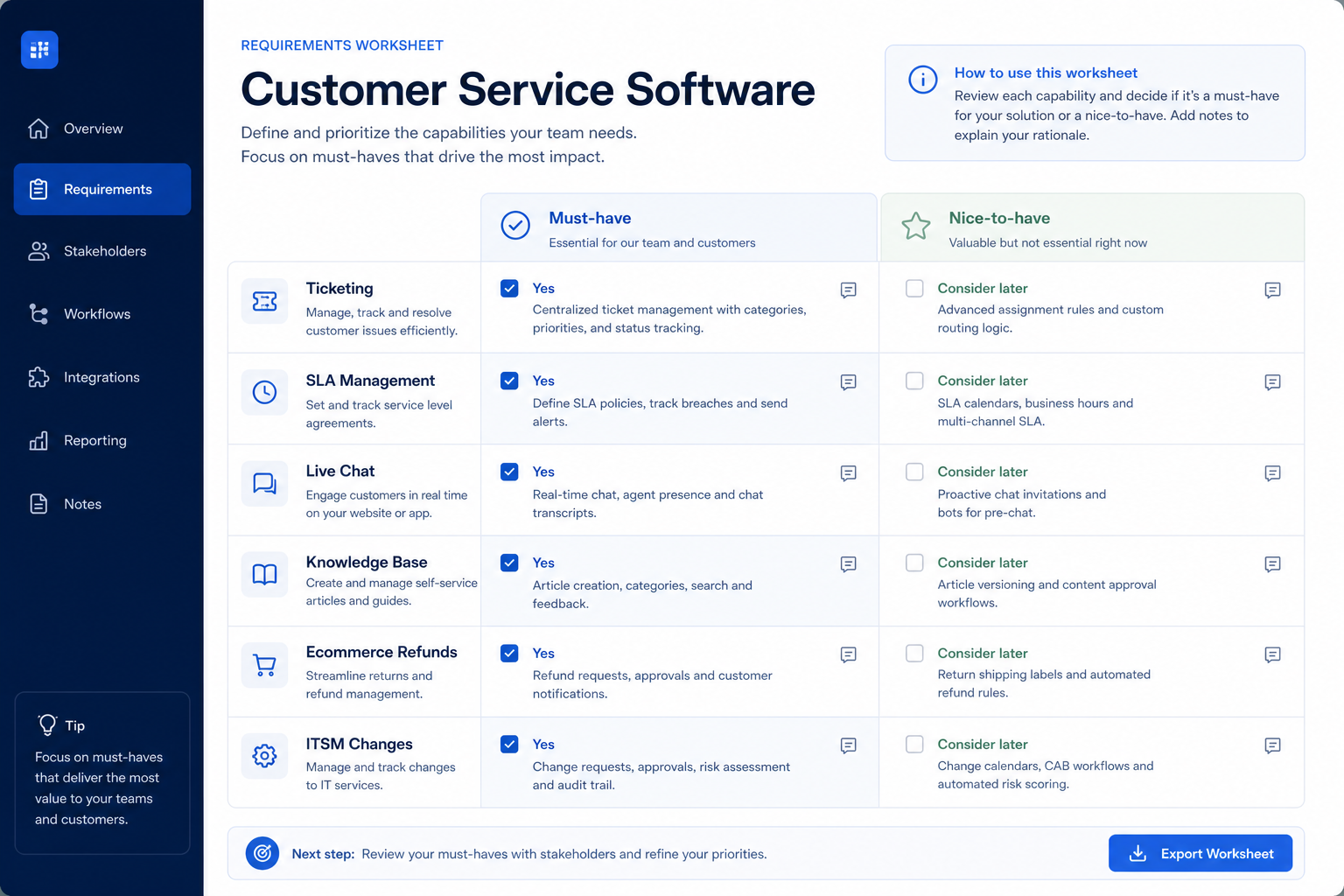This screenshot has width=1344, height=896.
Task: Check Consider later for Ticketing
Action: point(914,288)
